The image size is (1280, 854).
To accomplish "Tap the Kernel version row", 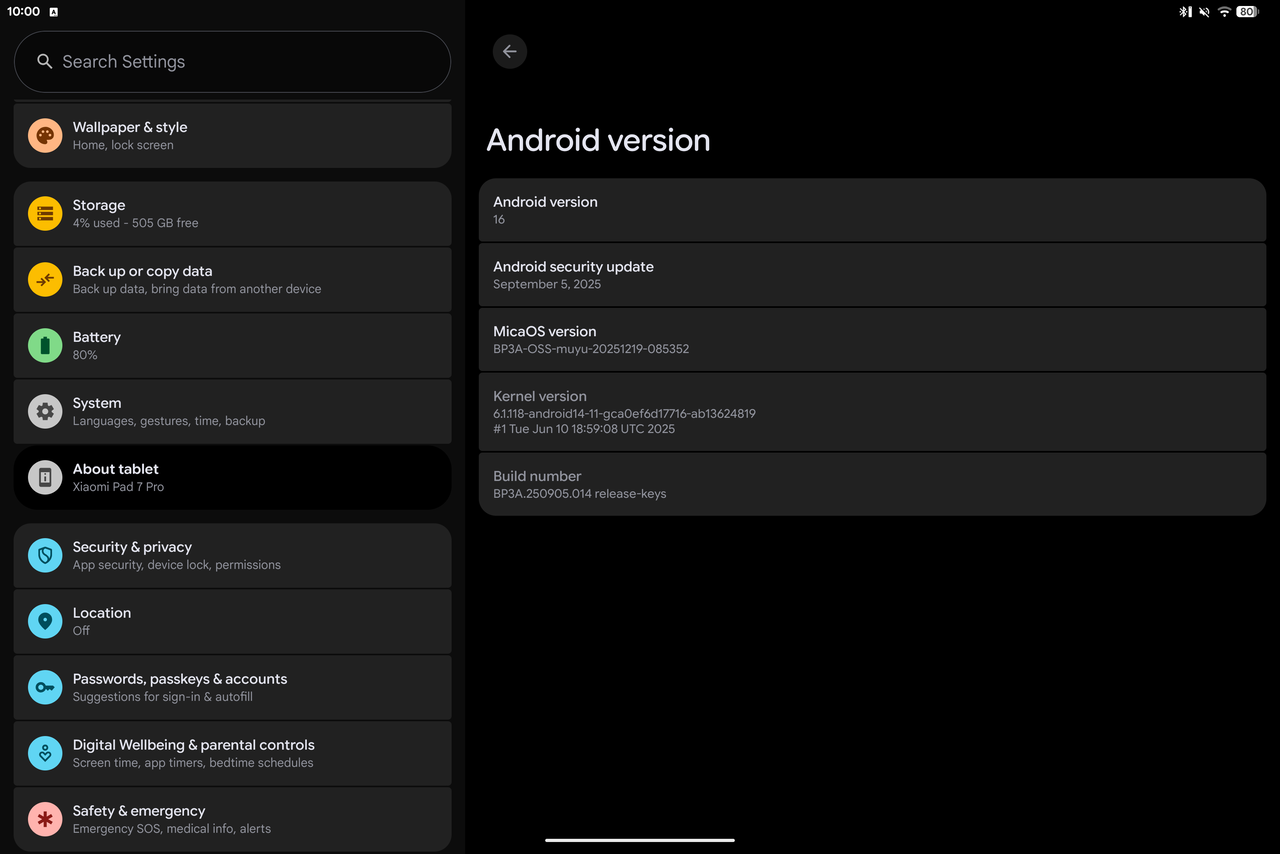I will [x=872, y=412].
